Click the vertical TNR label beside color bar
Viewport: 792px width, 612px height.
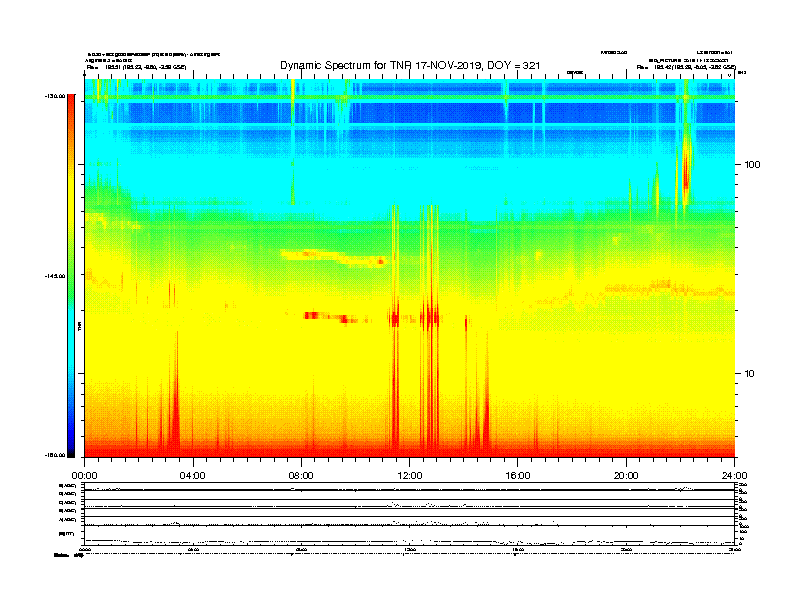pyautogui.click(x=79, y=327)
